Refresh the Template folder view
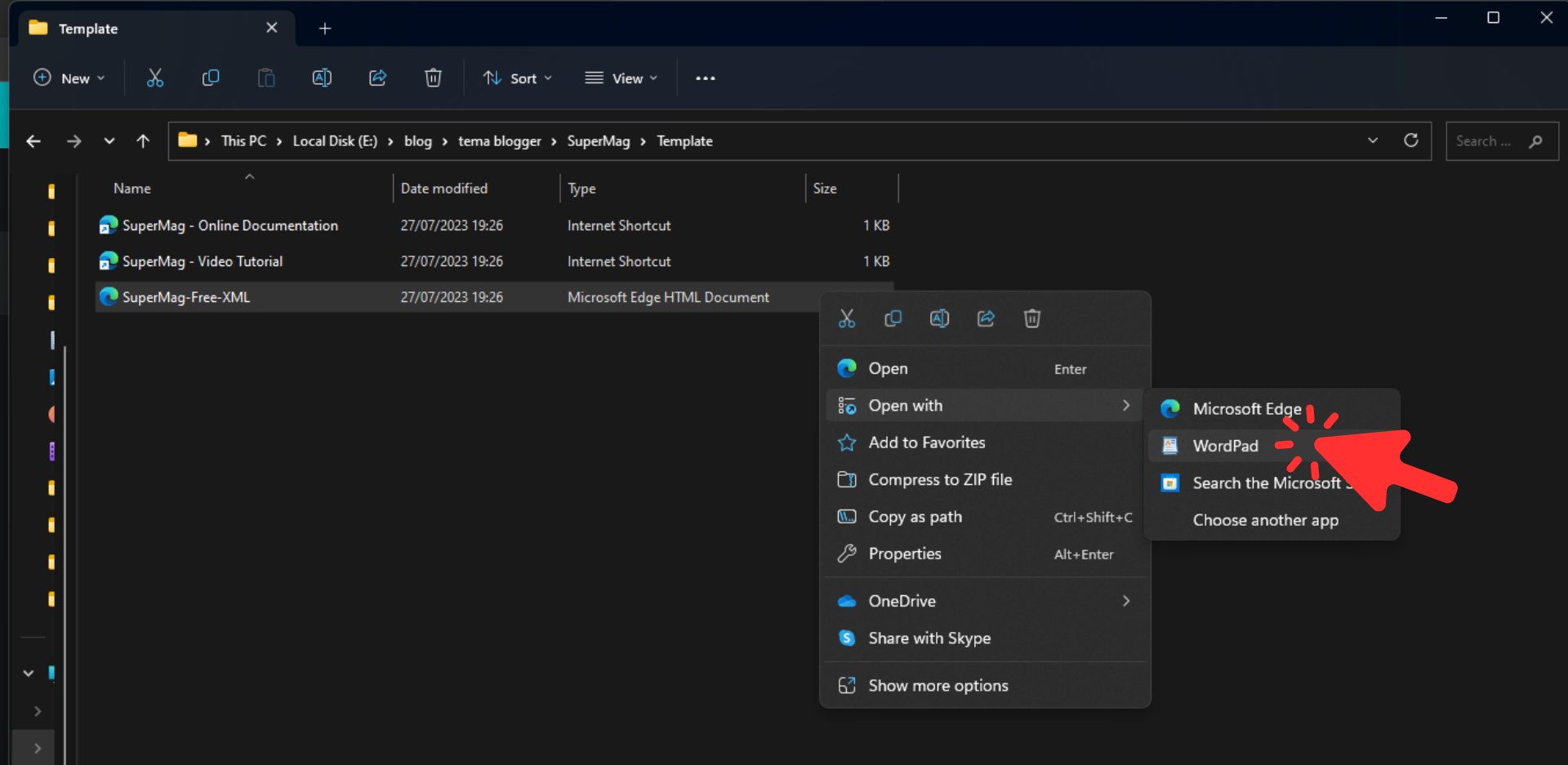 1410,140
